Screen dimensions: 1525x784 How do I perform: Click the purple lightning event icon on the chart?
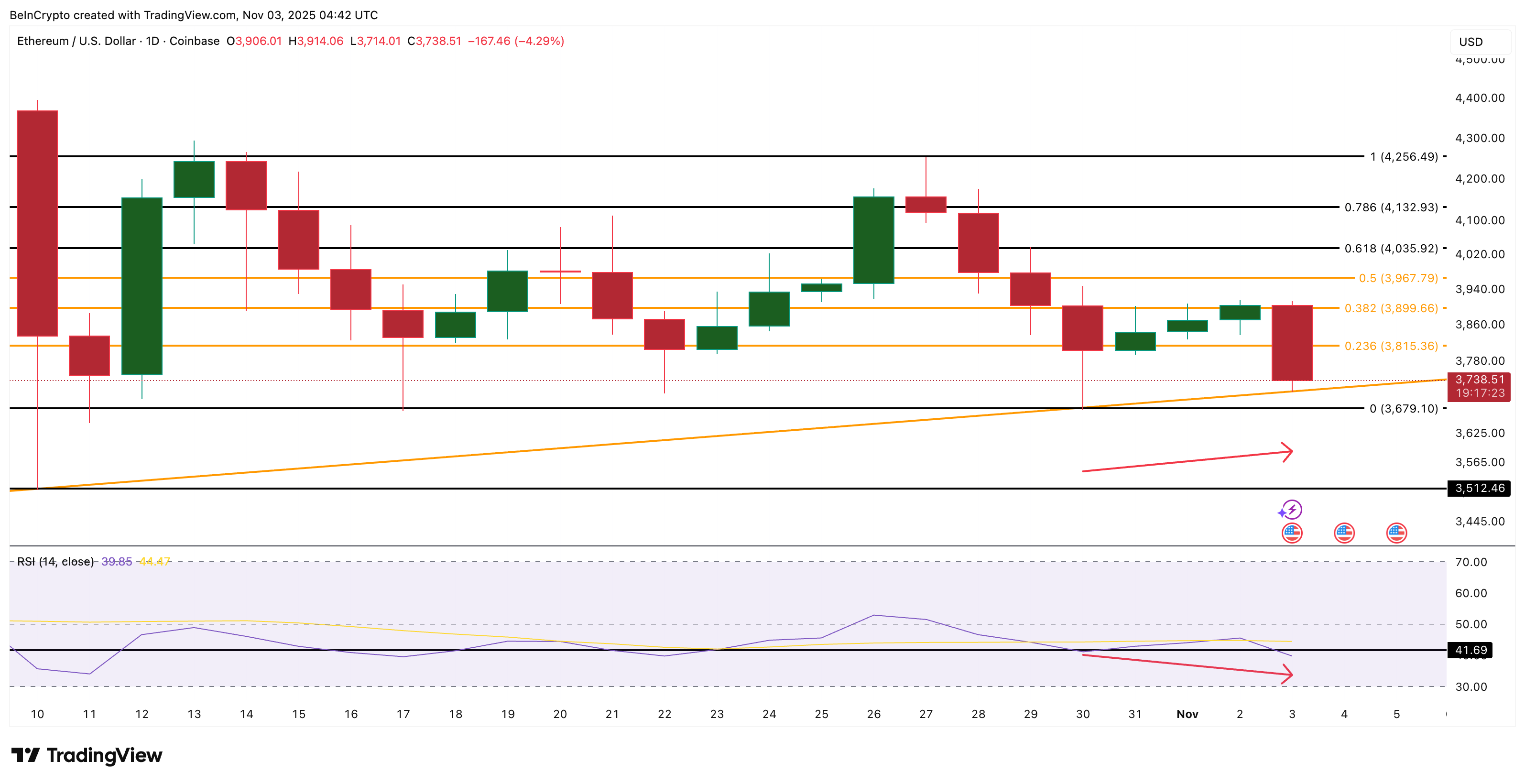[1292, 511]
